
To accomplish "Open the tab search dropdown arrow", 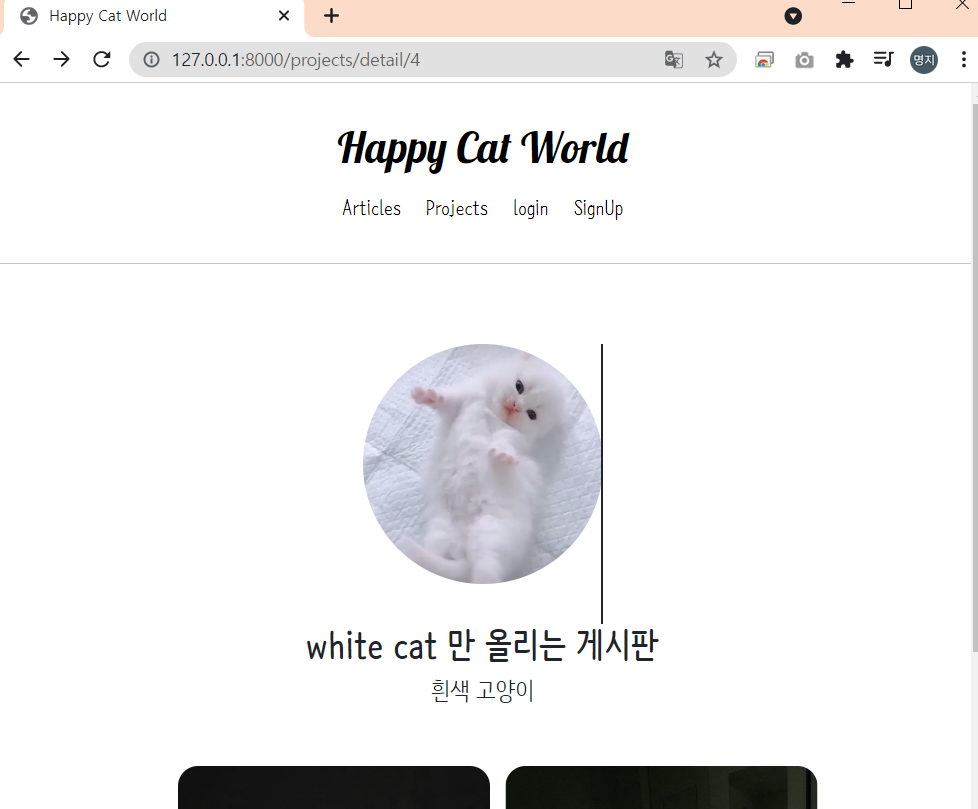I will [x=793, y=16].
